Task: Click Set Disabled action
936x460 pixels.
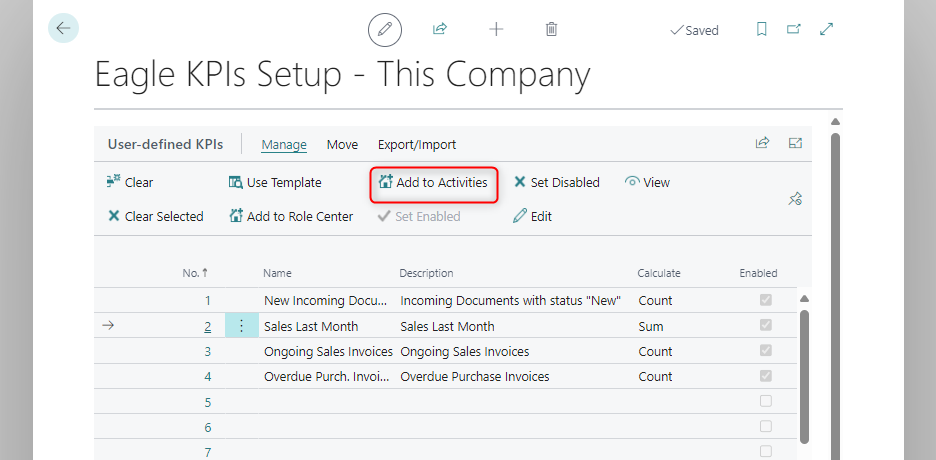Action: 556,183
